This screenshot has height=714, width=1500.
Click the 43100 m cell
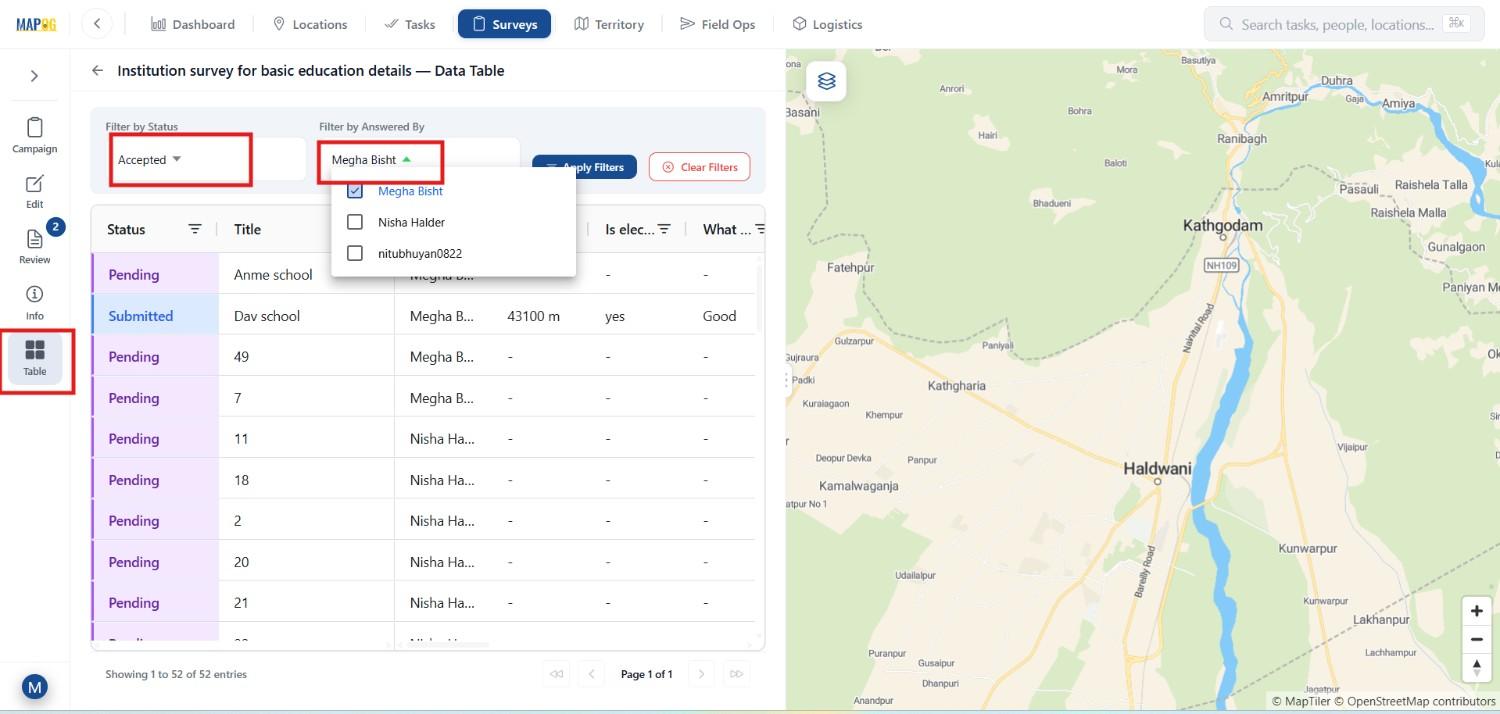pos(534,316)
